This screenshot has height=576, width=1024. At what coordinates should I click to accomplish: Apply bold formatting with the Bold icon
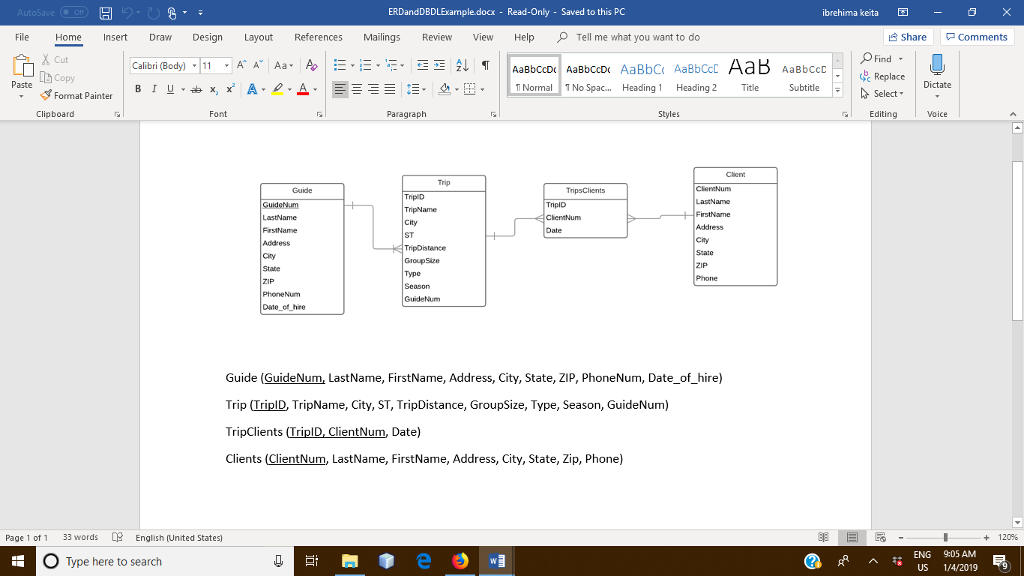click(138, 88)
